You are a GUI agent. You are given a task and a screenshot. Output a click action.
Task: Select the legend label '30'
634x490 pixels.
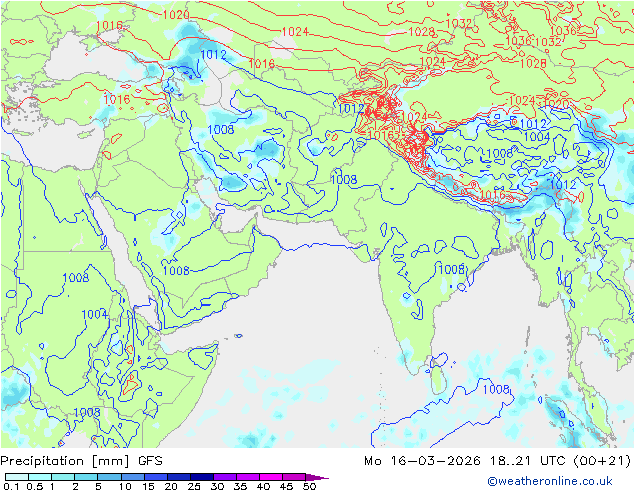tap(217, 486)
